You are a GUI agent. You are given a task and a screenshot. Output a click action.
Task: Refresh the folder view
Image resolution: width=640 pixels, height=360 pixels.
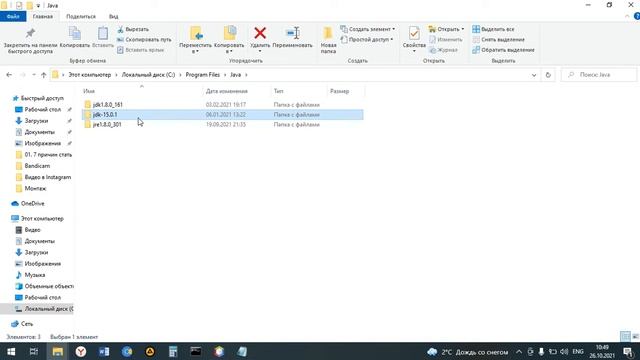tap(548, 75)
